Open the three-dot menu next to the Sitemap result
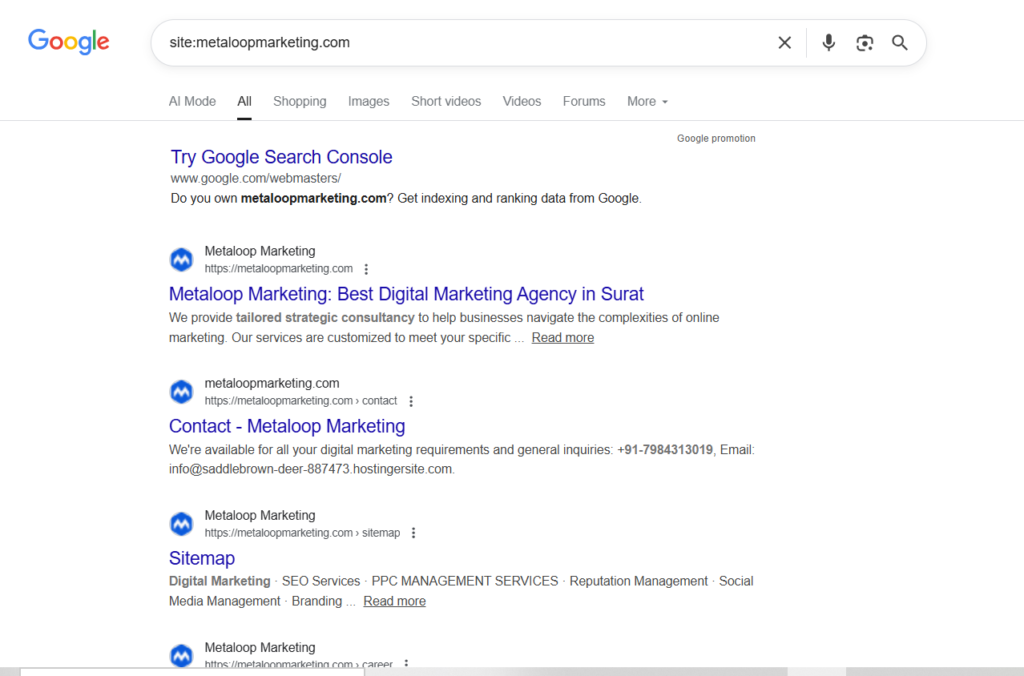Screen dimensions: 1024x676 click(x=414, y=532)
